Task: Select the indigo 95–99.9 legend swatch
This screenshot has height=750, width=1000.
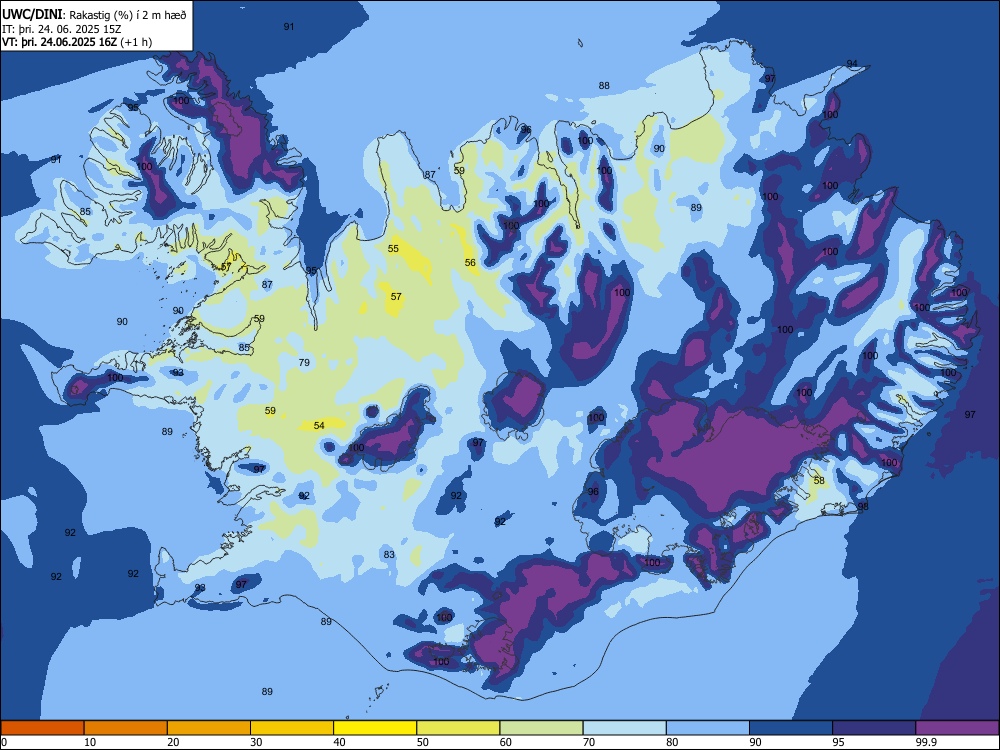Action: (874, 728)
